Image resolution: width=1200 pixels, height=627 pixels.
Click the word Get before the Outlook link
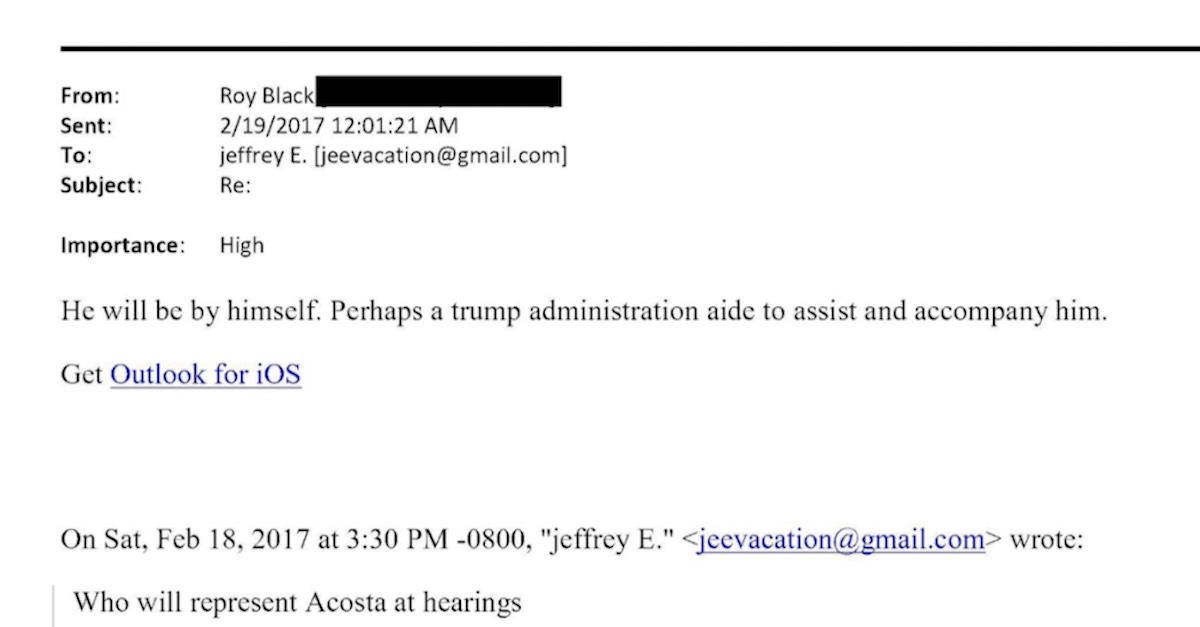tap(82, 375)
